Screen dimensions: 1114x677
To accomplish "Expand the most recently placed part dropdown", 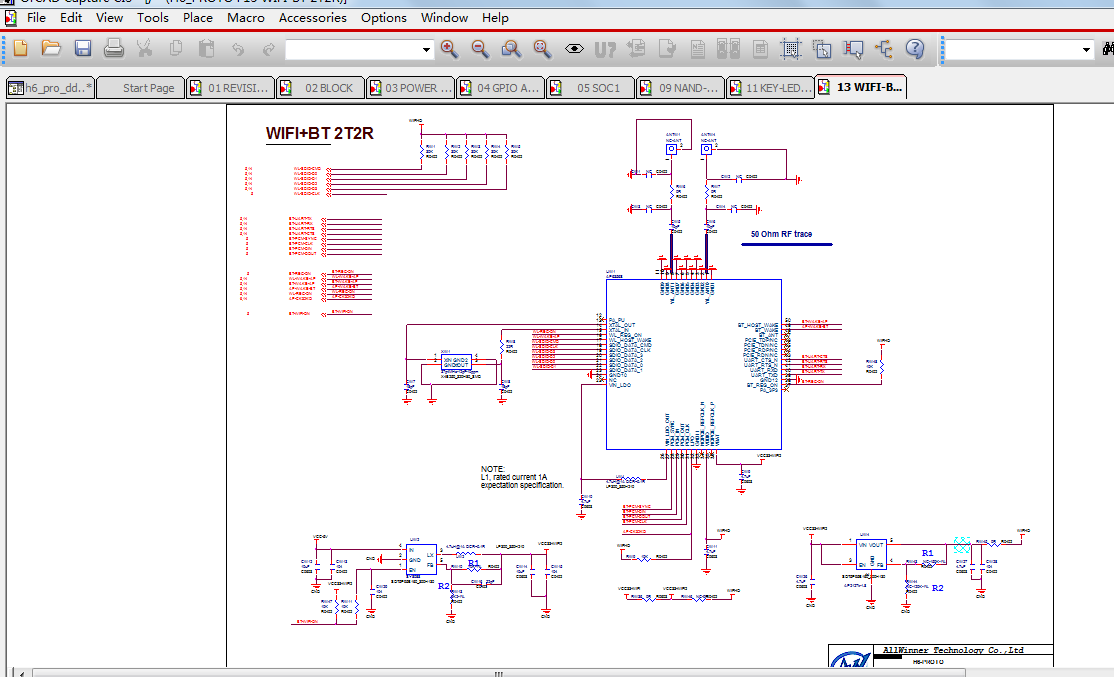I will [x=426, y=50].
